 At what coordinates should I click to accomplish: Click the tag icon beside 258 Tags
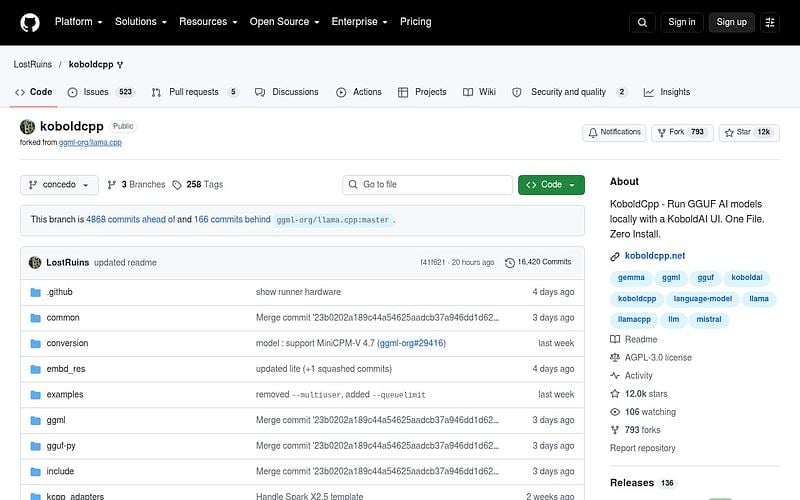[177, 185]
